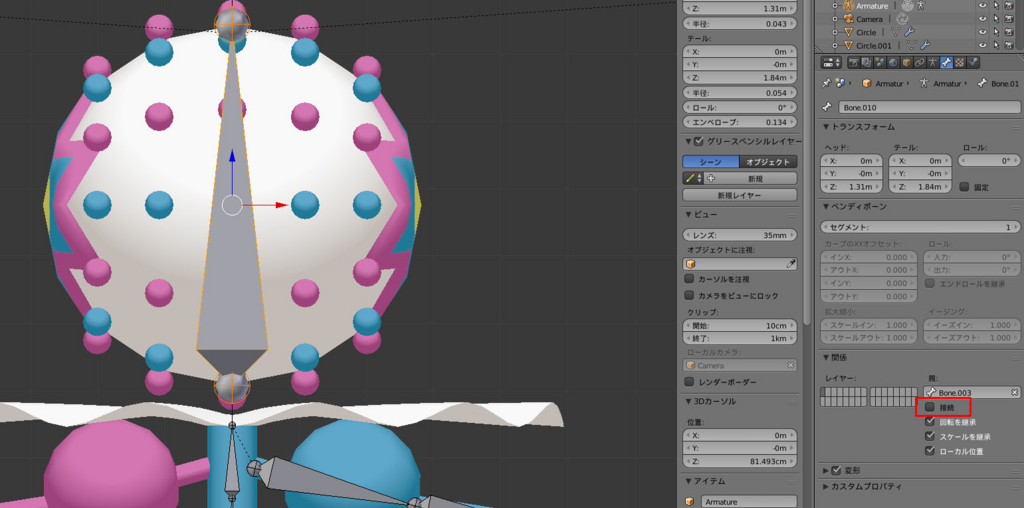Click the シーン grease pencil source button

[x=711, y=162]
